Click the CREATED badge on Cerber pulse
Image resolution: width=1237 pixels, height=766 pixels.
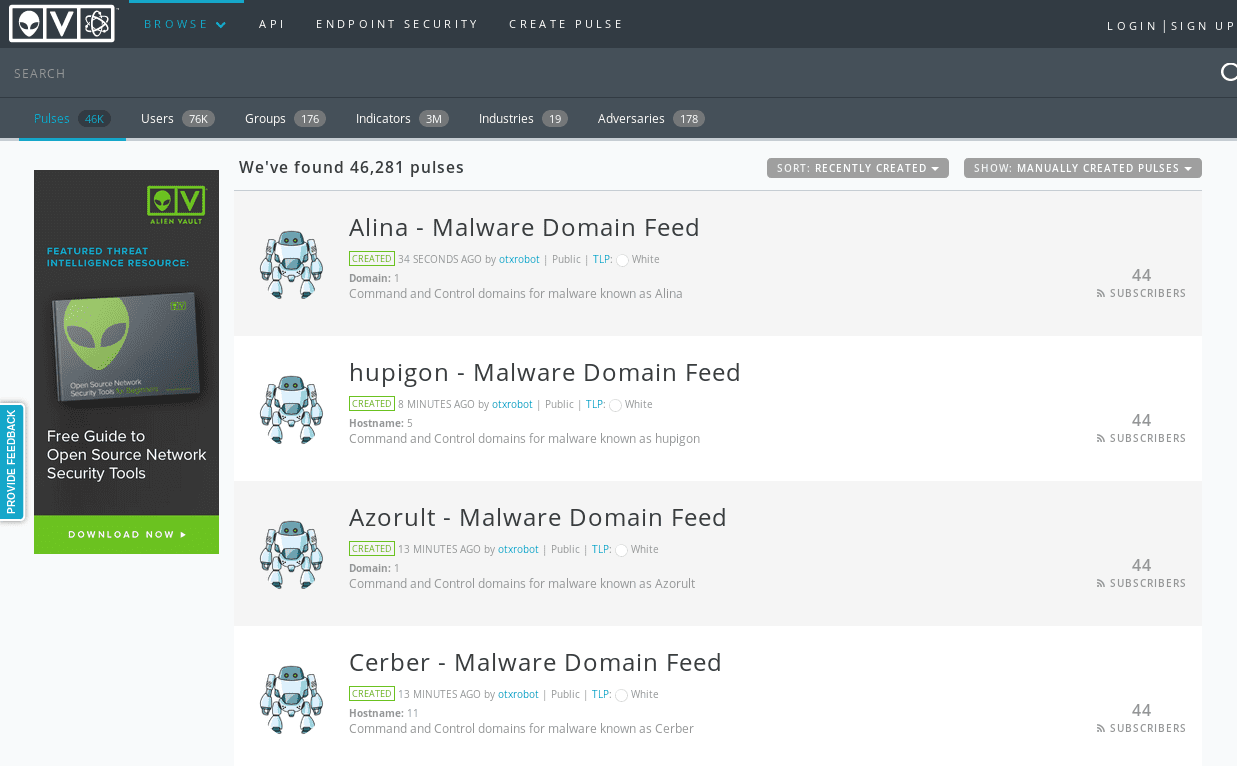372,694
